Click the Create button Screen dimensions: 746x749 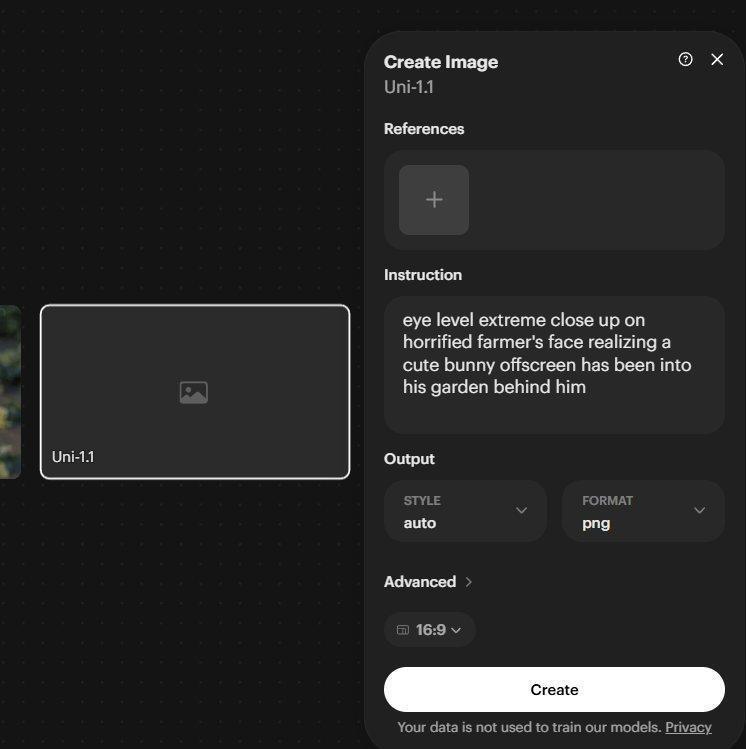click(x=554, y=689)
